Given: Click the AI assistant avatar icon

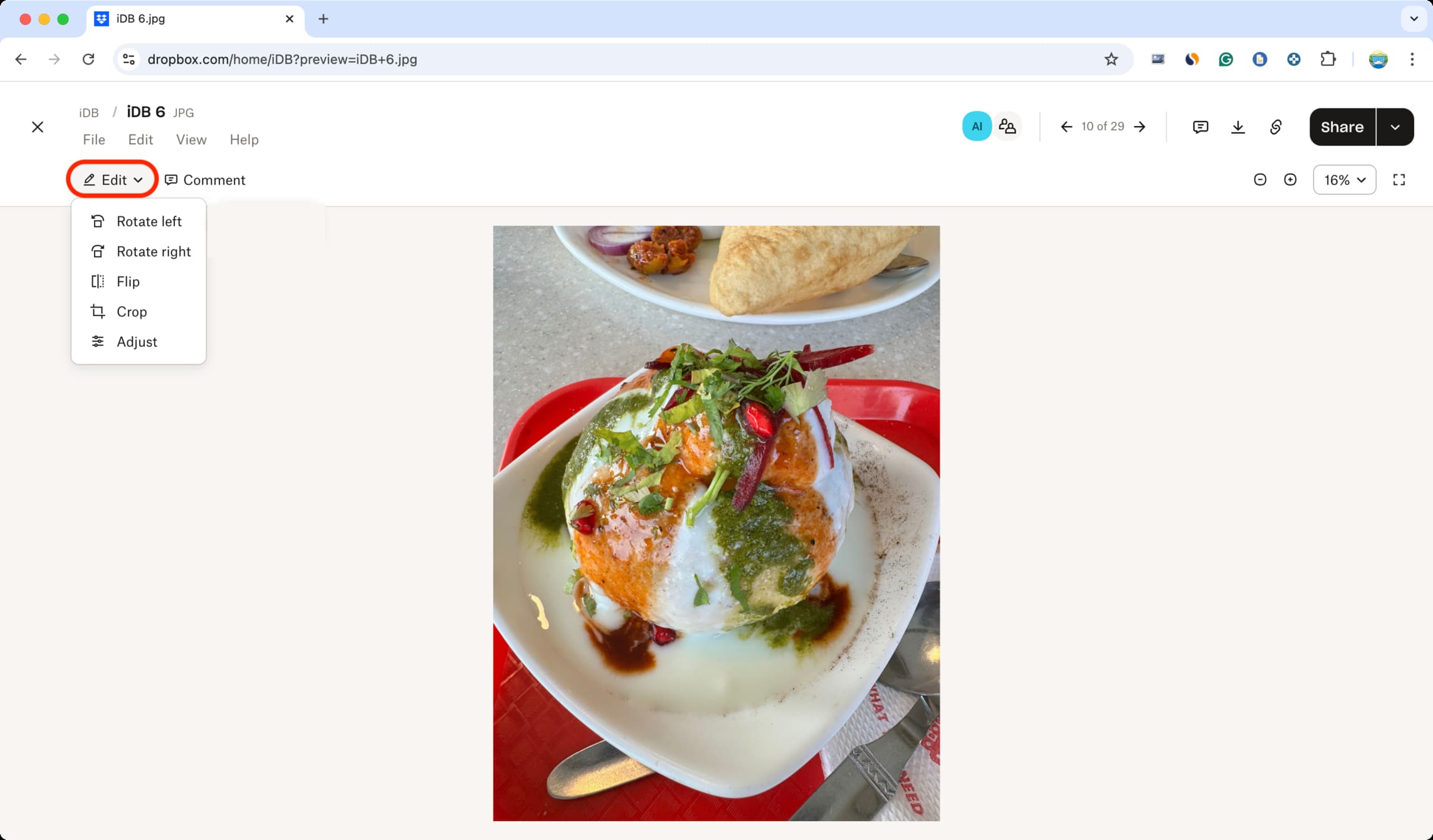Looking at the screenshot, I should [x=977, y=126].
